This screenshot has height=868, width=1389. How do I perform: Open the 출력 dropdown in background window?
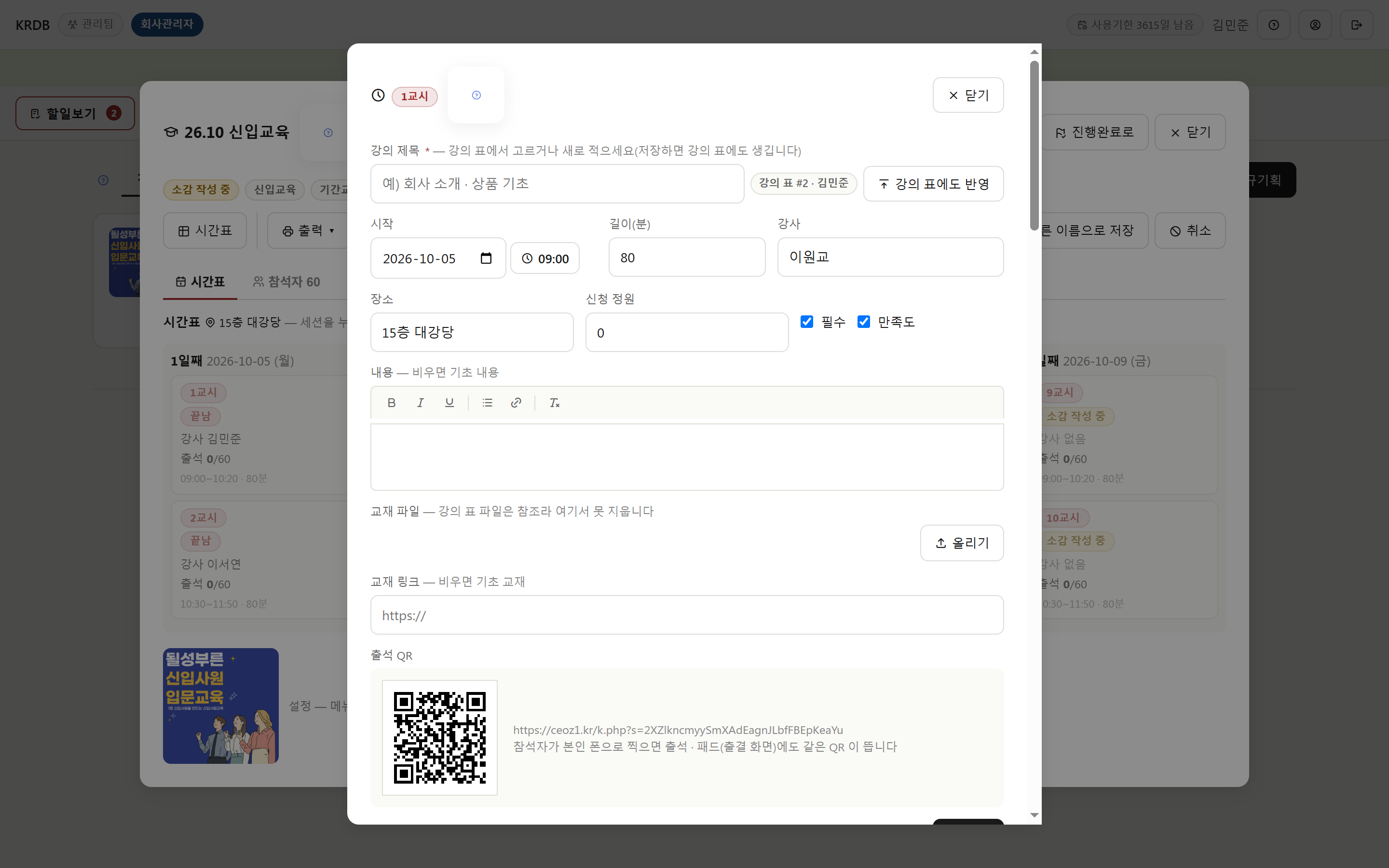308,231
